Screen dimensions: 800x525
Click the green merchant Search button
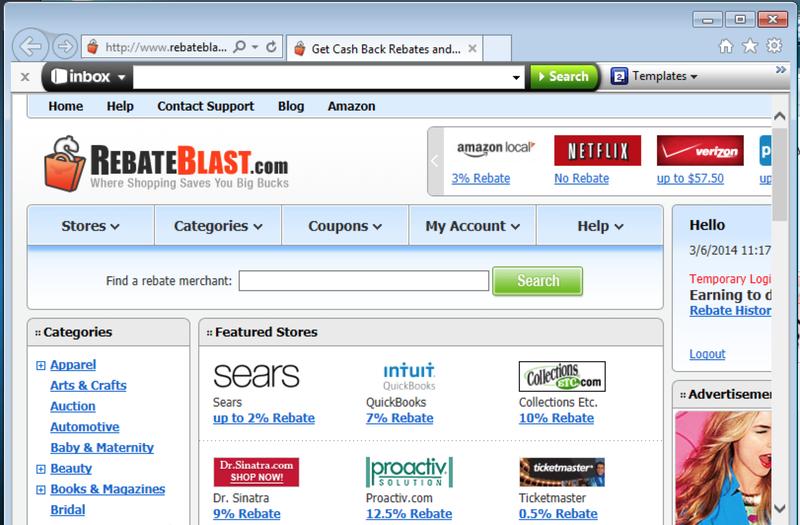(x=537, y=281)
